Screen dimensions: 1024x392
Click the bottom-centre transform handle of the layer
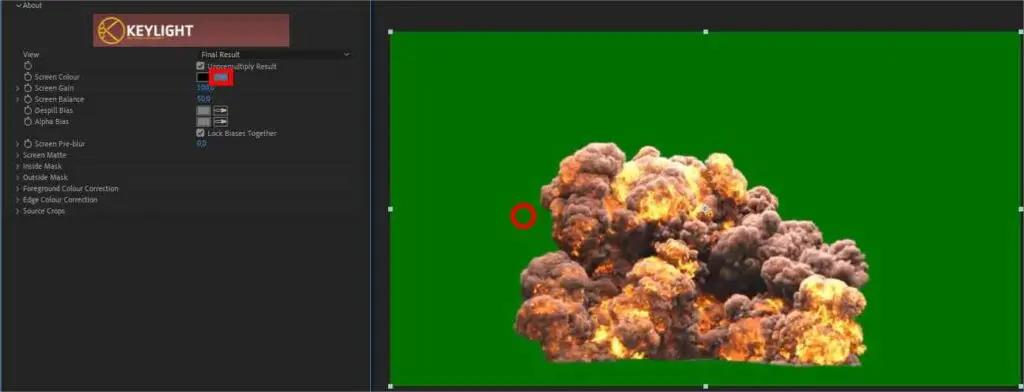coord(705,386)
